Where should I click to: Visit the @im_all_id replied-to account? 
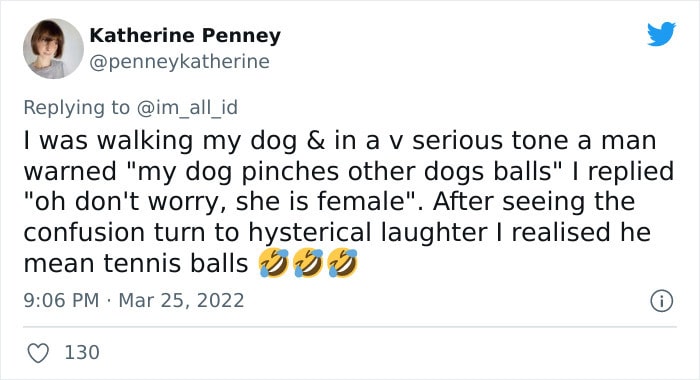187,108
